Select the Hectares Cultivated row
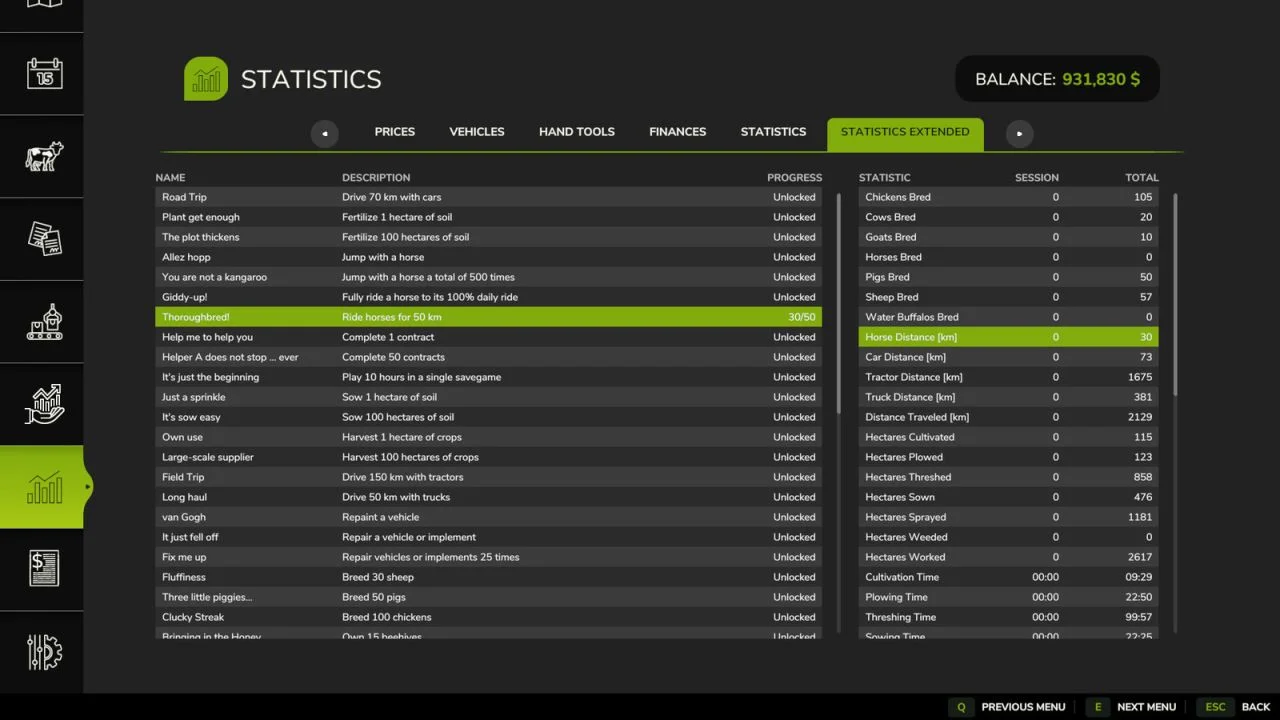 tap(1008, 437)
